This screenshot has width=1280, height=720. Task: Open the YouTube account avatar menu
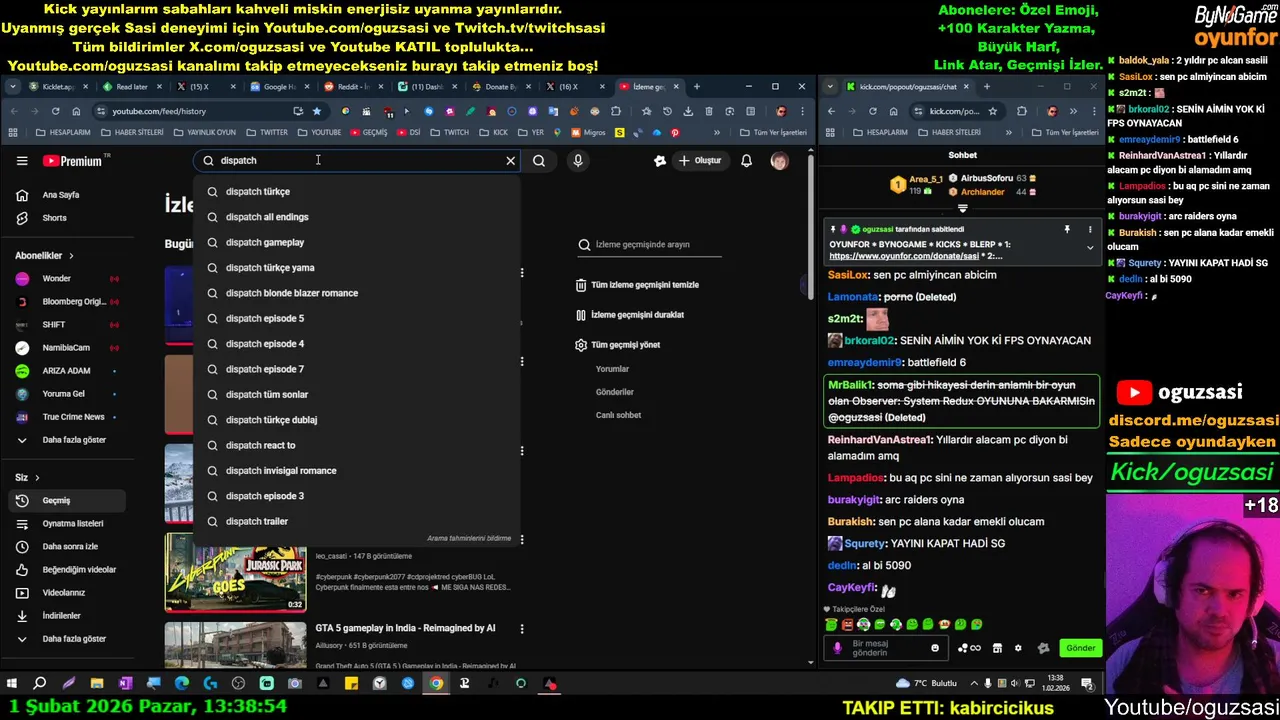(x=779, y=160)
